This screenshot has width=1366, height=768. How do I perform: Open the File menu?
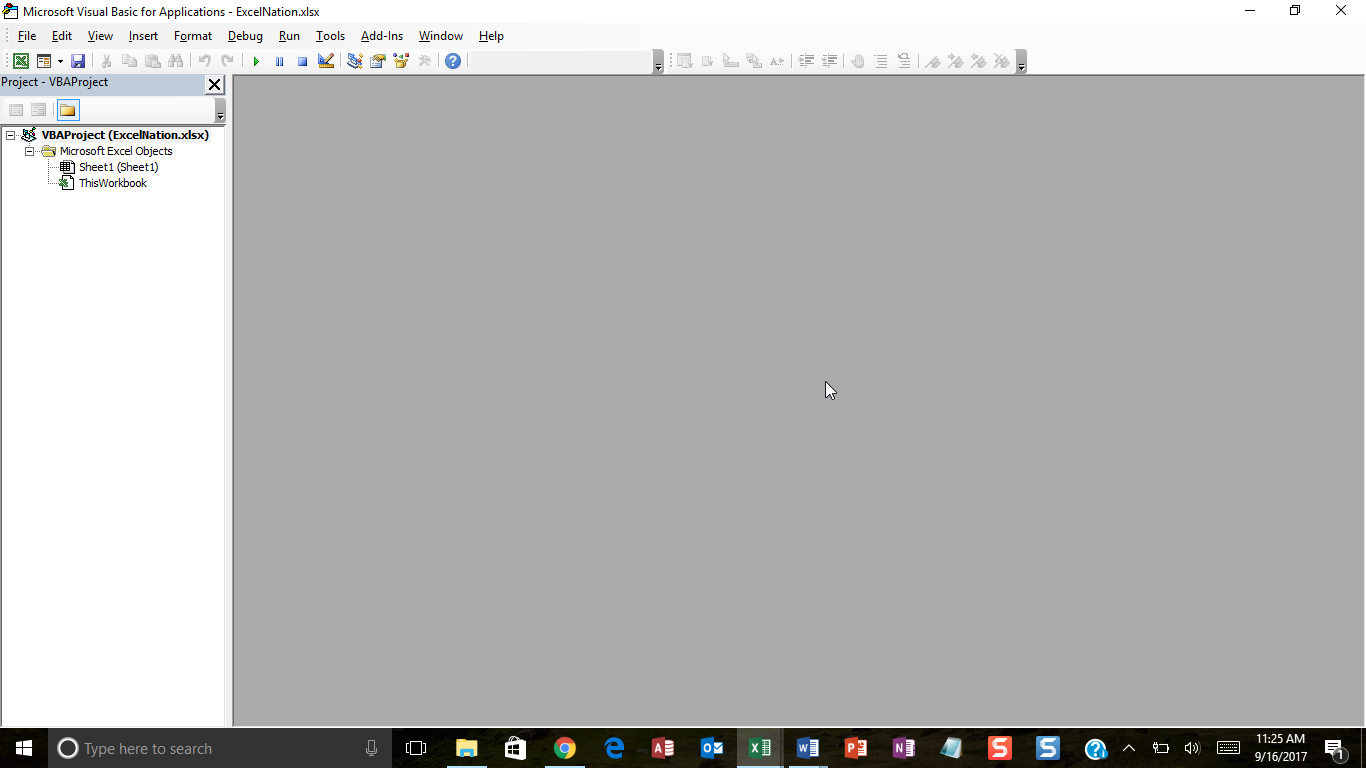27,36
